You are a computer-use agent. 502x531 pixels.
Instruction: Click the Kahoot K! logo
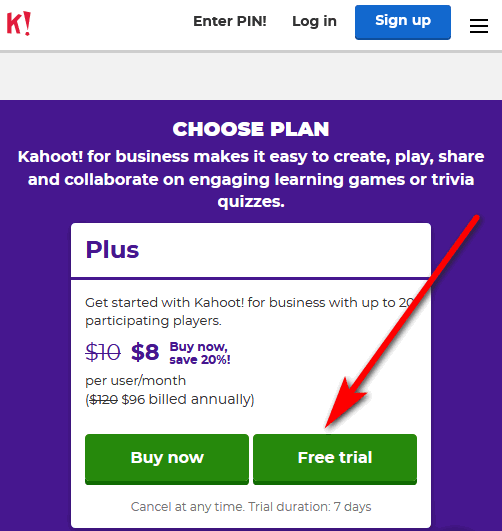(x=19, y=23)
